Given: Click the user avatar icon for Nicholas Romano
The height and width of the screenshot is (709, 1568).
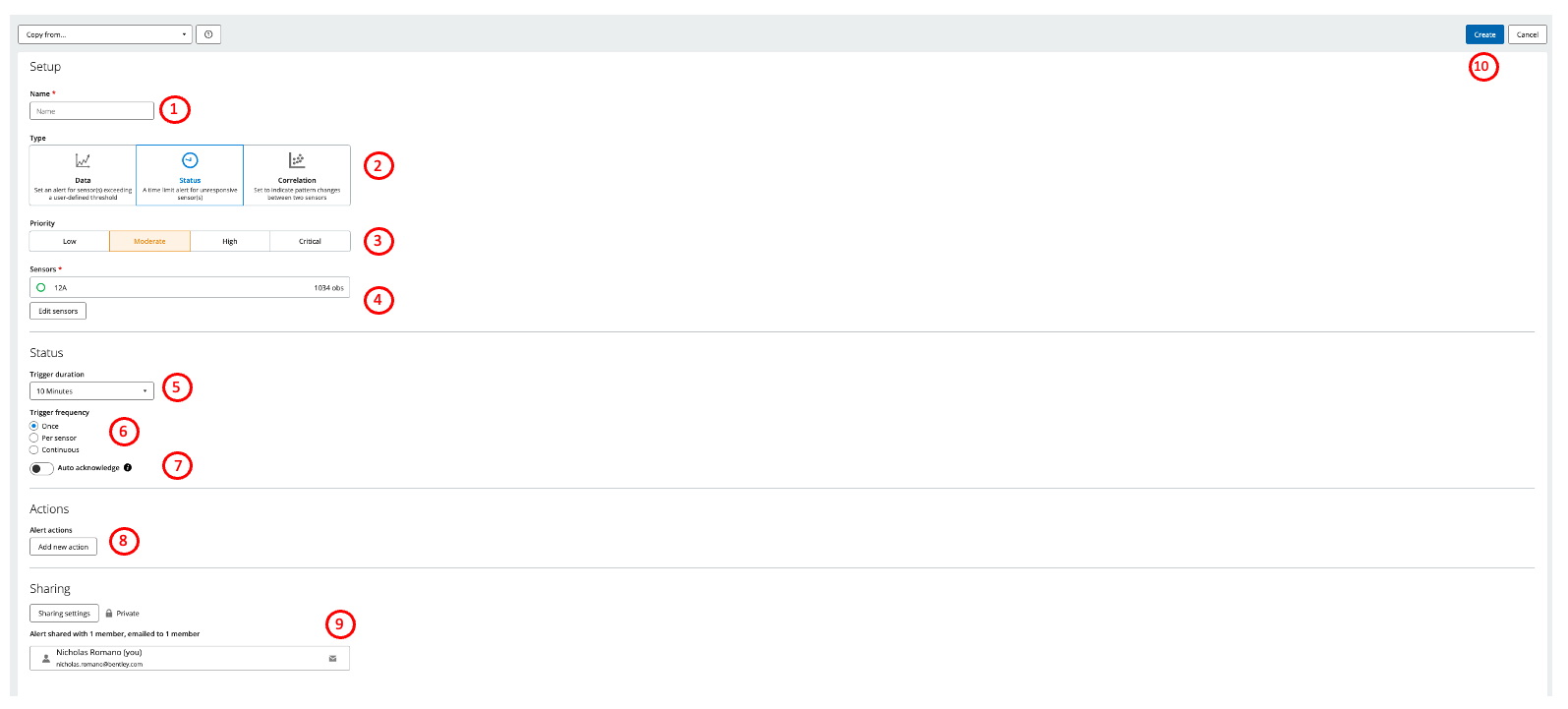Looking at the screenshot, I should [45, 659].
